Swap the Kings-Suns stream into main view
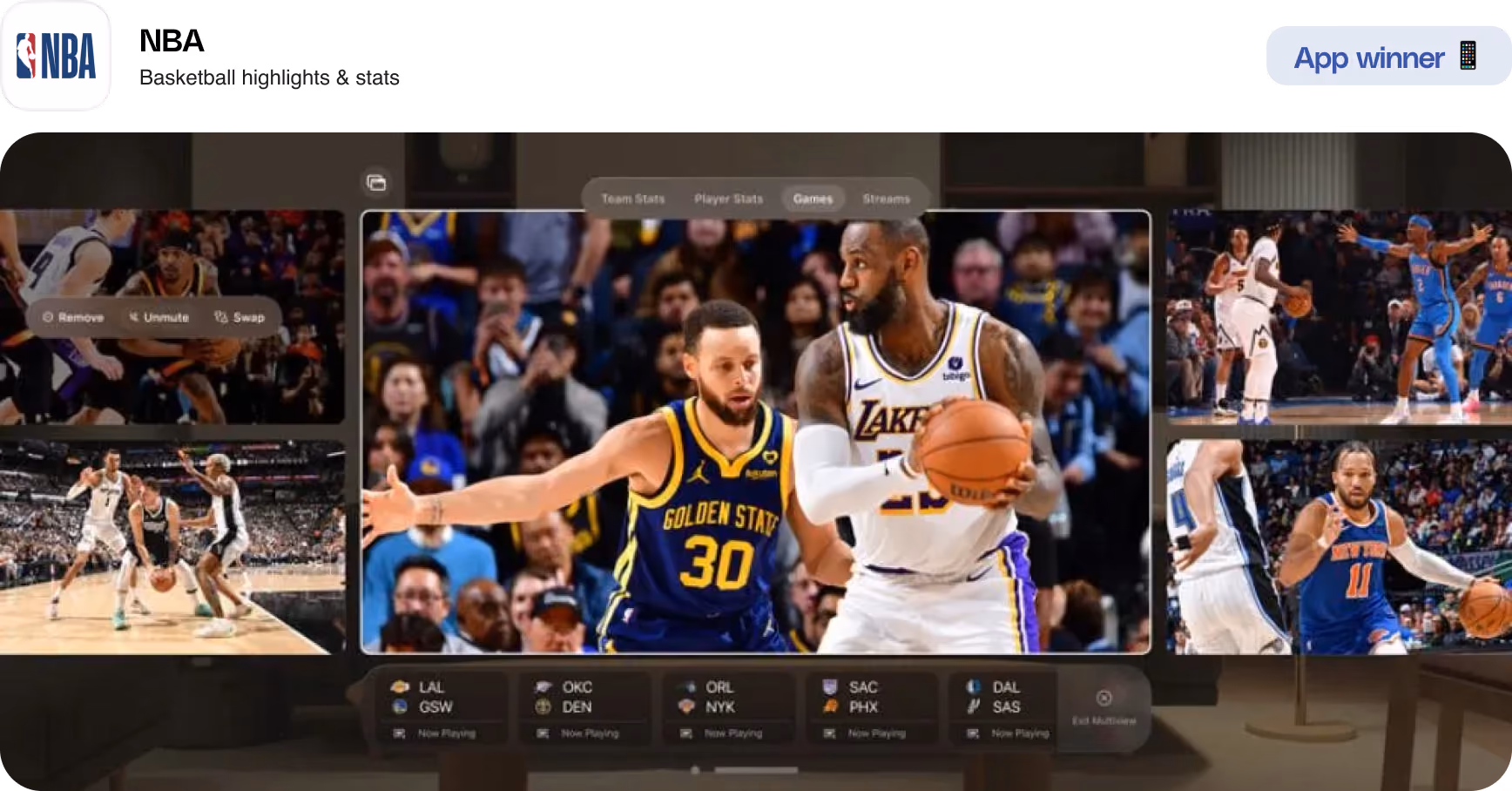The height and width of the screenshot is (791, 1512). tap(240, 317)
